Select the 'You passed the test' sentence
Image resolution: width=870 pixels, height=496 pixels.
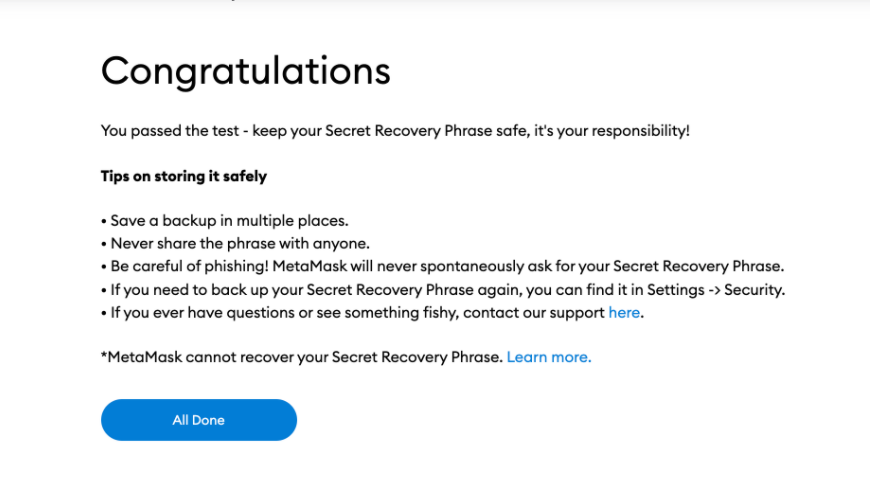click(395, 131)
